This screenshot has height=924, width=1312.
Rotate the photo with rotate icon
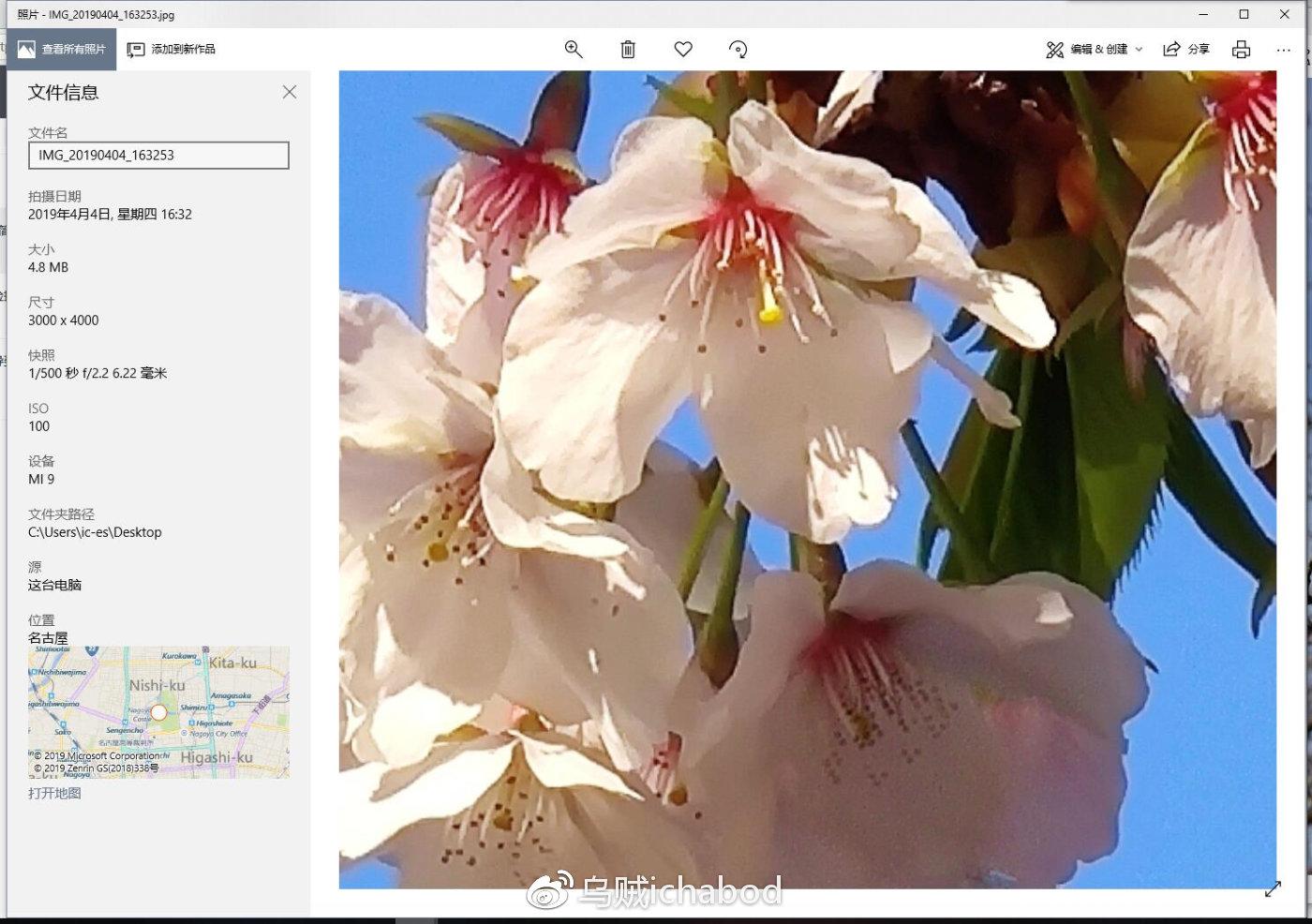pos(738,50)
